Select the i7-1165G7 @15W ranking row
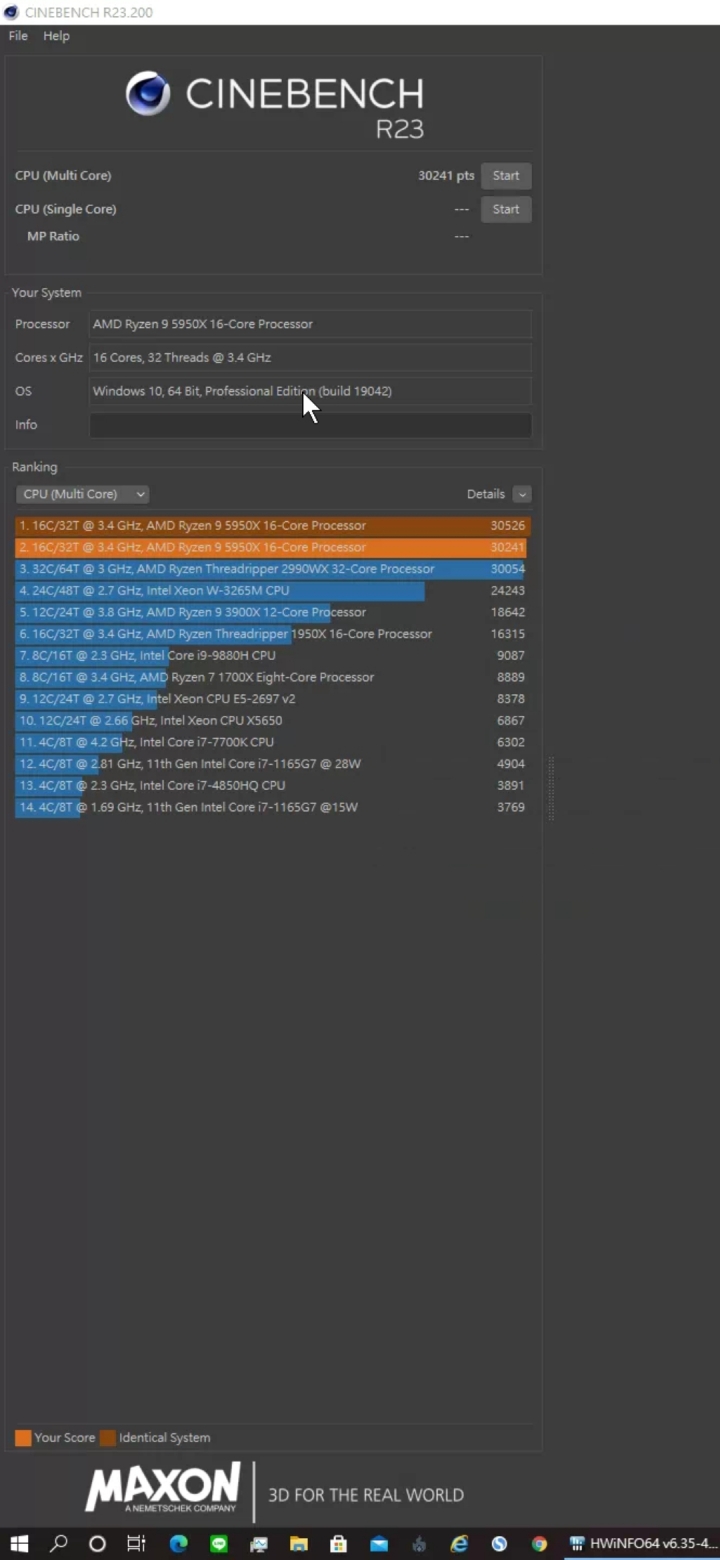Image resolution: width=720 pixels, height=1560 pixels. tap(273, 807)
